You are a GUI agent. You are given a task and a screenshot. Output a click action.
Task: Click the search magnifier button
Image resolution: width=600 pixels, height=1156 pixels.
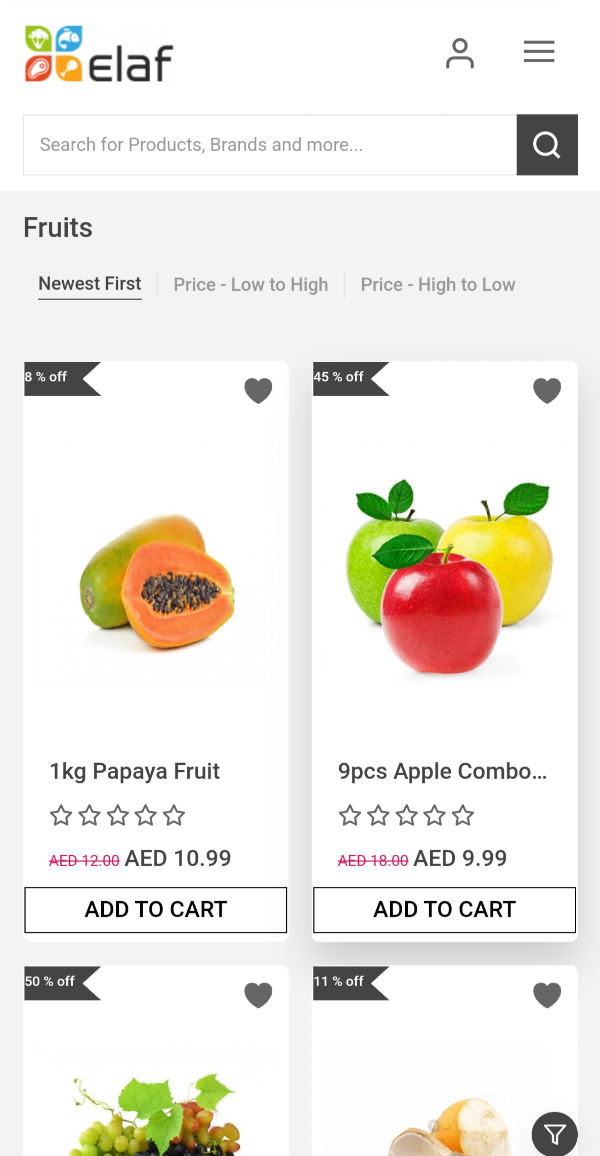click(547, 145)
